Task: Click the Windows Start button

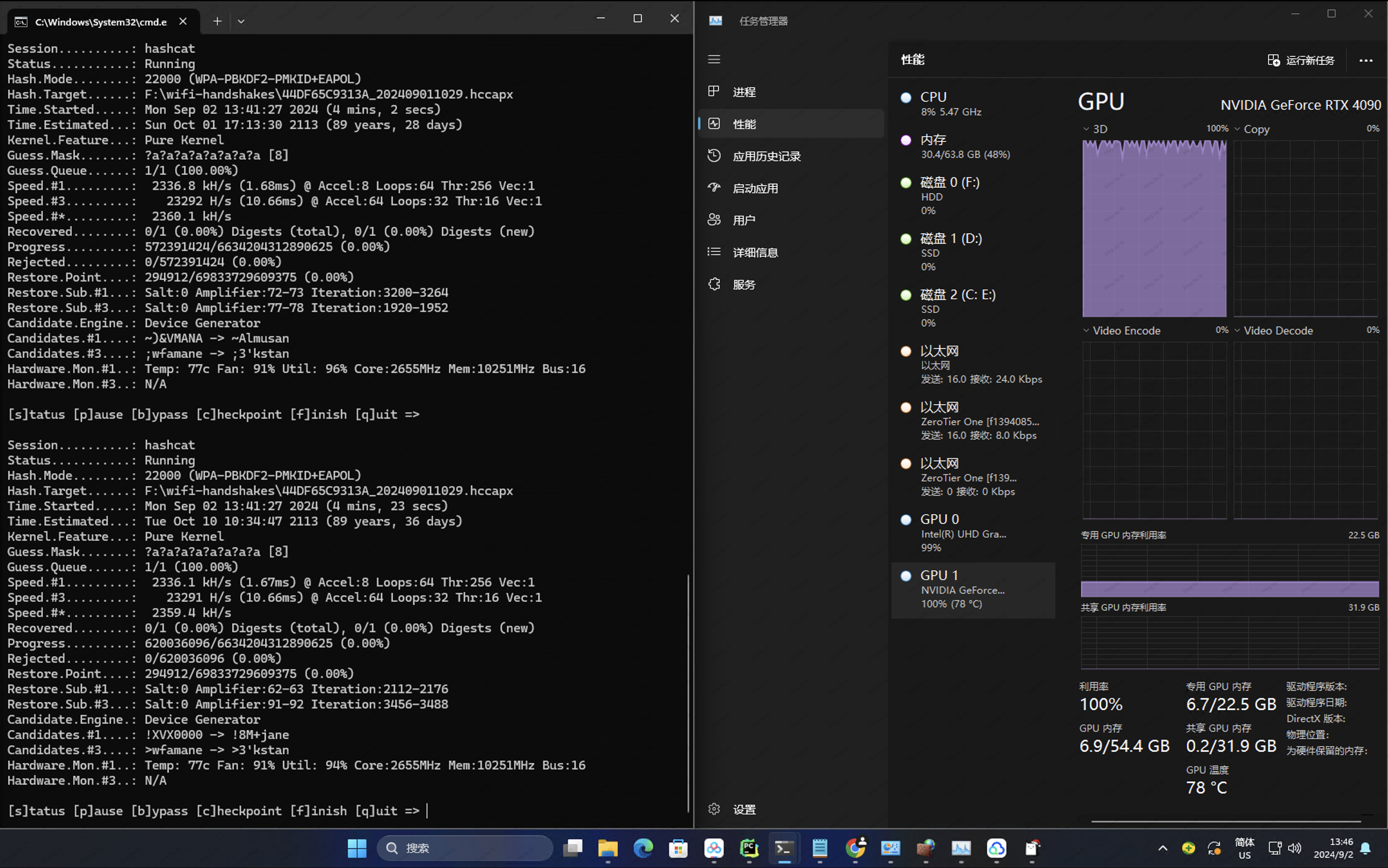Action: click(x=357, y=848)
